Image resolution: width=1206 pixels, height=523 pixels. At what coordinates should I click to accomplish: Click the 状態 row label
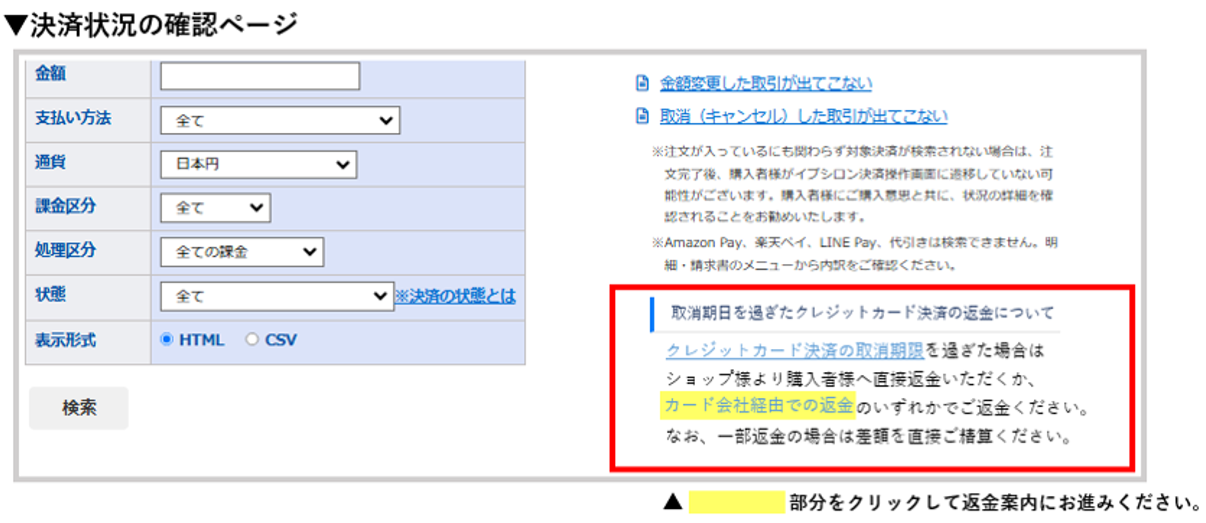pyautogui.click(x=50, y=294)
